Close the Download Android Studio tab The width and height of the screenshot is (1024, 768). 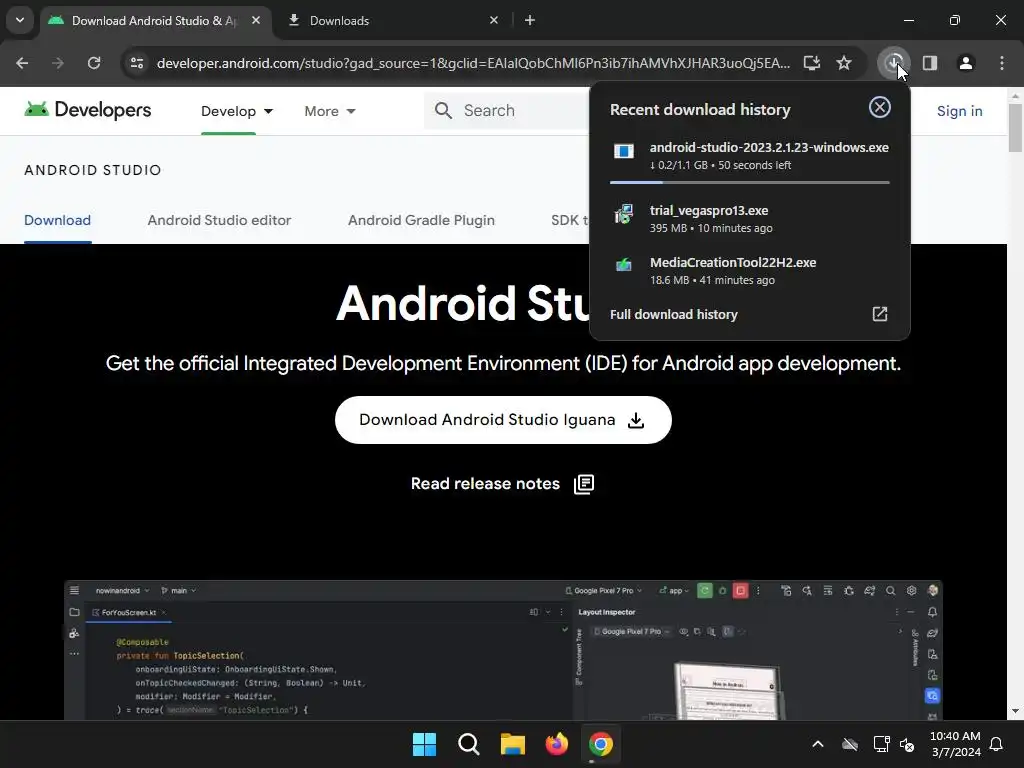click(256, 20)
